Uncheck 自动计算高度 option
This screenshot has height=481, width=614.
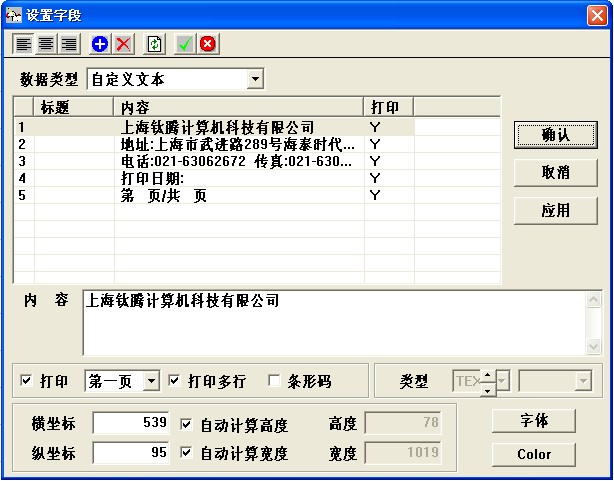(x=186, y=424)
